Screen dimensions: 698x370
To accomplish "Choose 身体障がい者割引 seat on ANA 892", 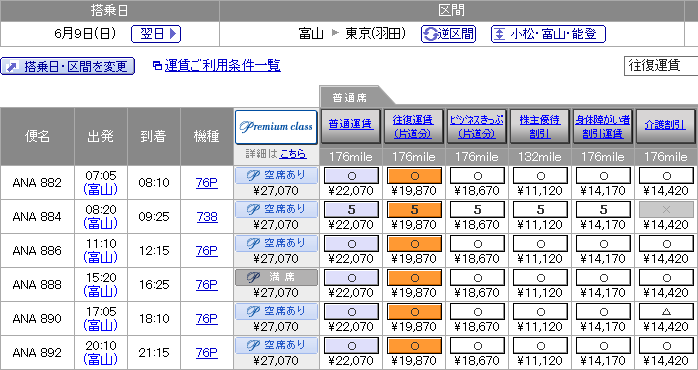I will 603,346.
